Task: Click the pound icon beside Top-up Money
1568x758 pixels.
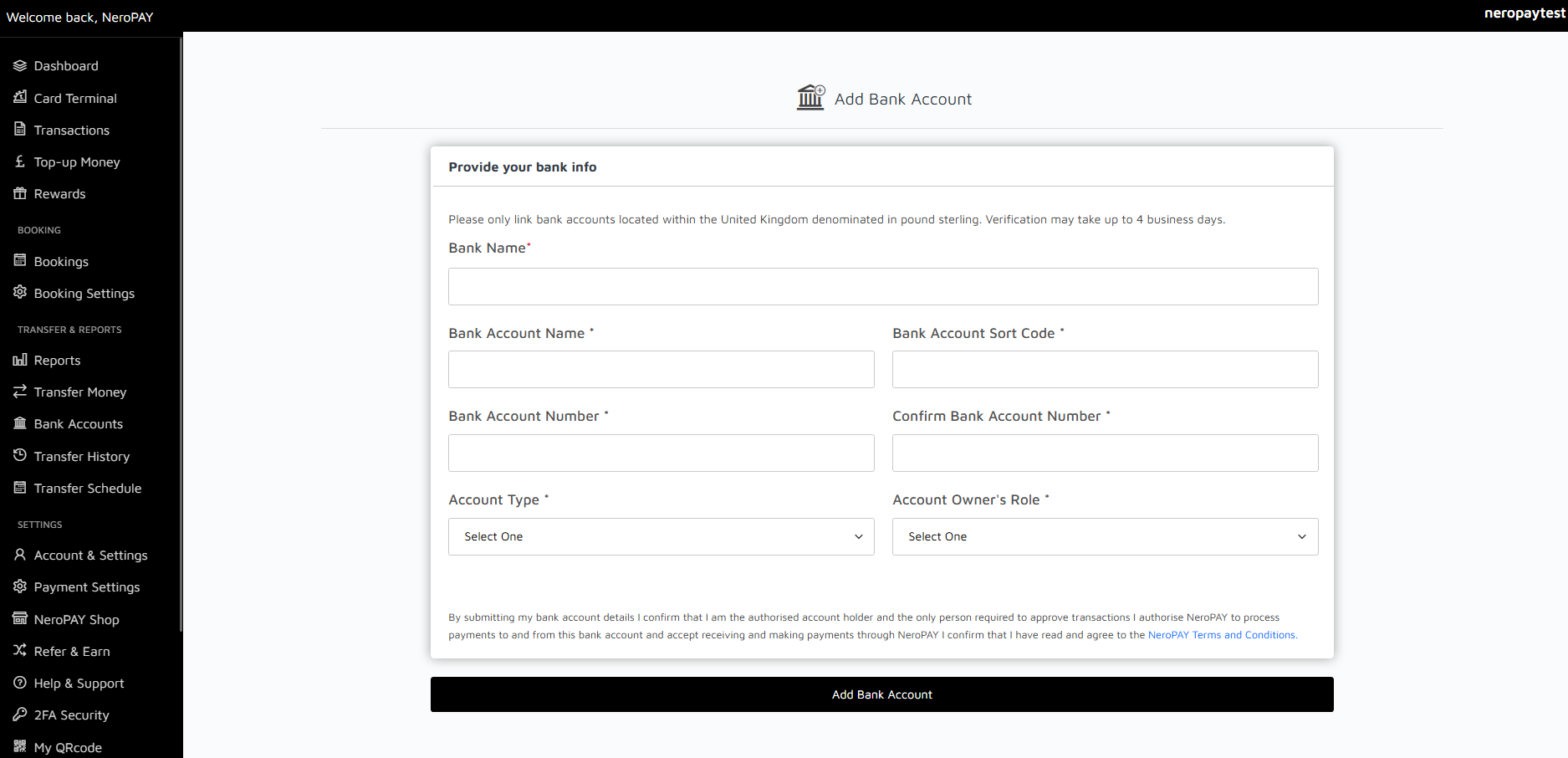Action: [x=20, y=161]
